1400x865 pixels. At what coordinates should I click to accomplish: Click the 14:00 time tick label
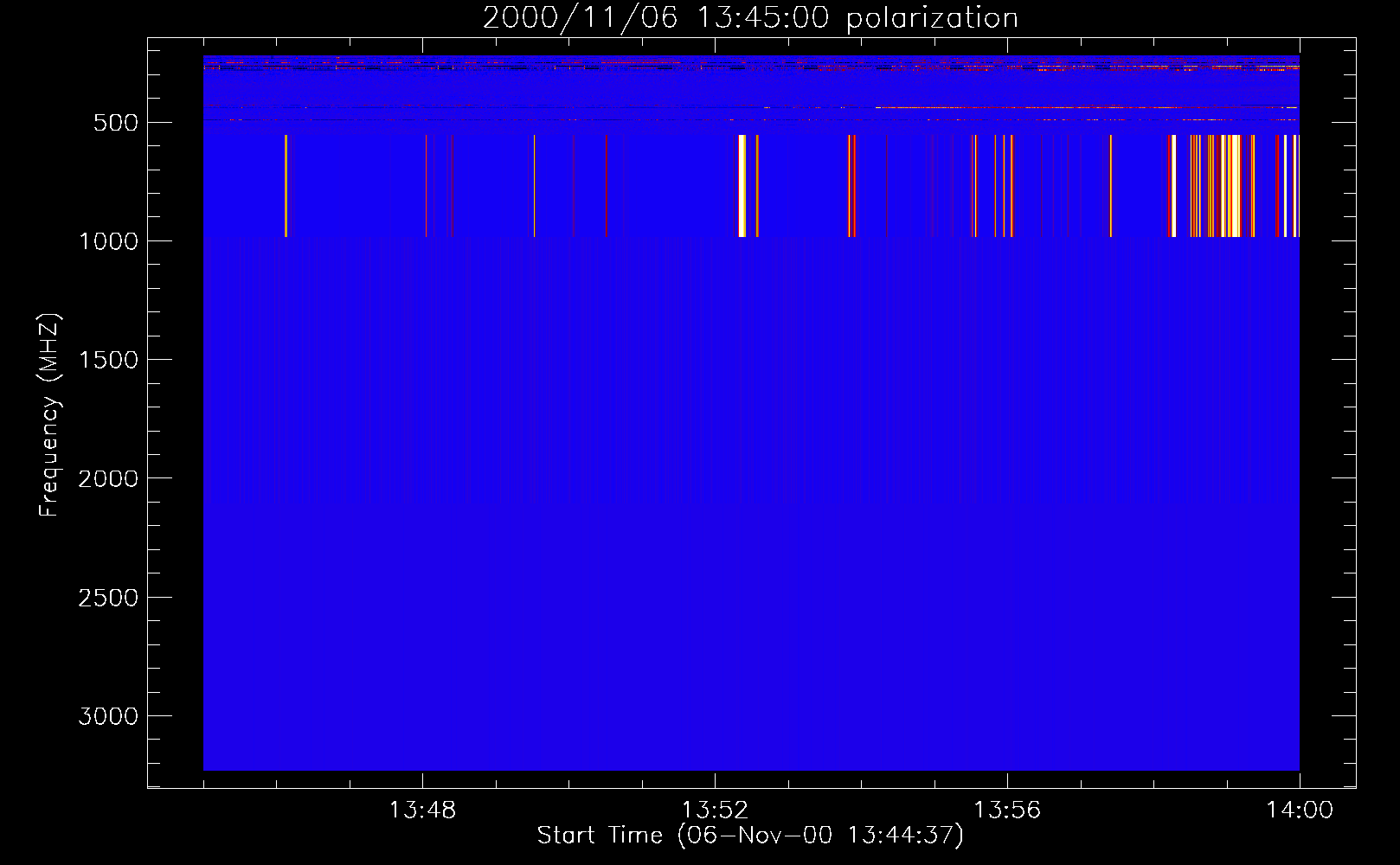click(x=1300, y=811)
